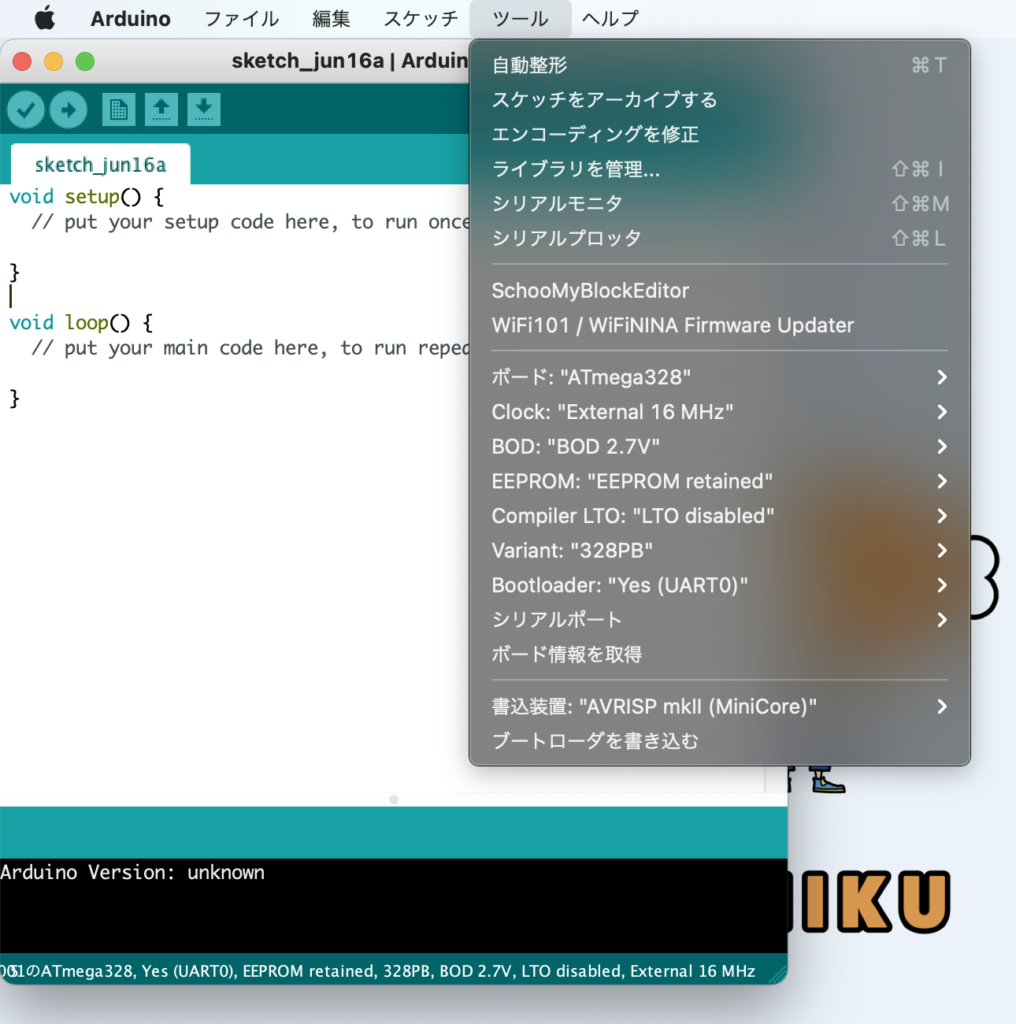This screenshot has height=1024, width=1016.
Task: Click the Upload arrow toolbar icon
Action: [69, 109]
